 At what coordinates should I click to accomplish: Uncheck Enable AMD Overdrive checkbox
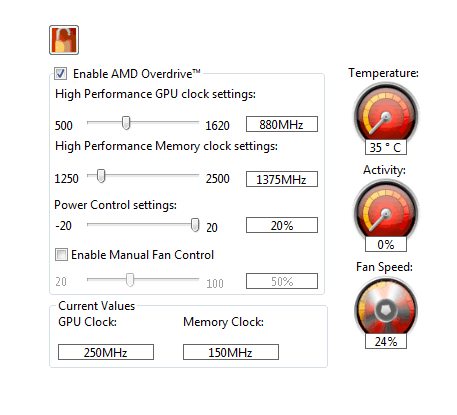click(x=61, y=74)
